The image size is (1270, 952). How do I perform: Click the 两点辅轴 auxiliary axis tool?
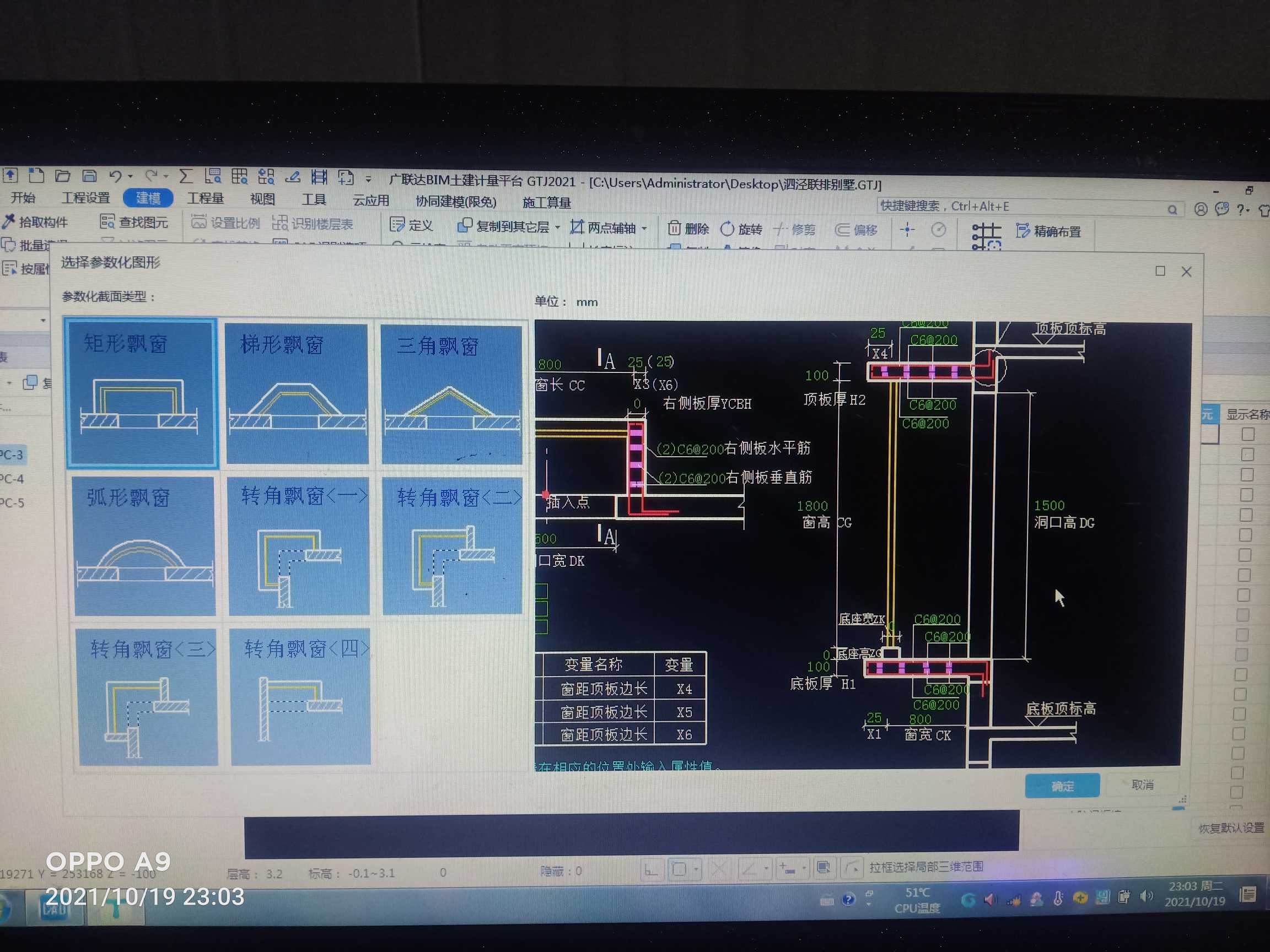pyautogui.click(x=603, y=228)
